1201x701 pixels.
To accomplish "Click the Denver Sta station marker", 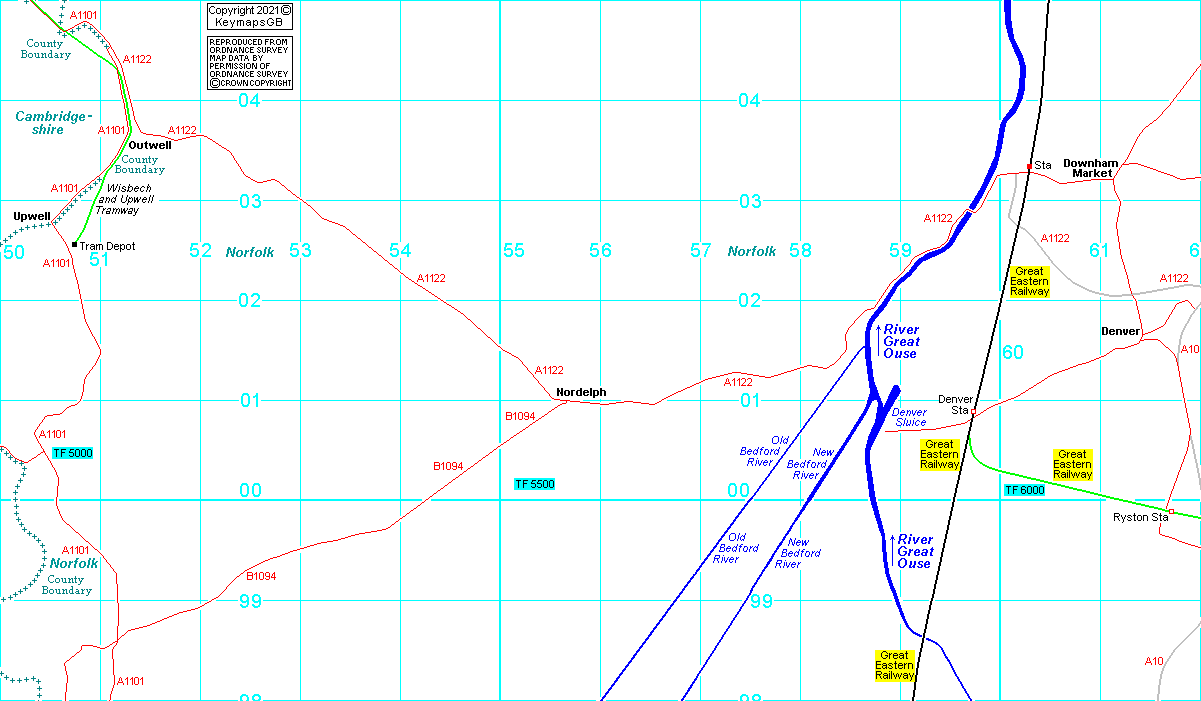I will click(974, 411).
